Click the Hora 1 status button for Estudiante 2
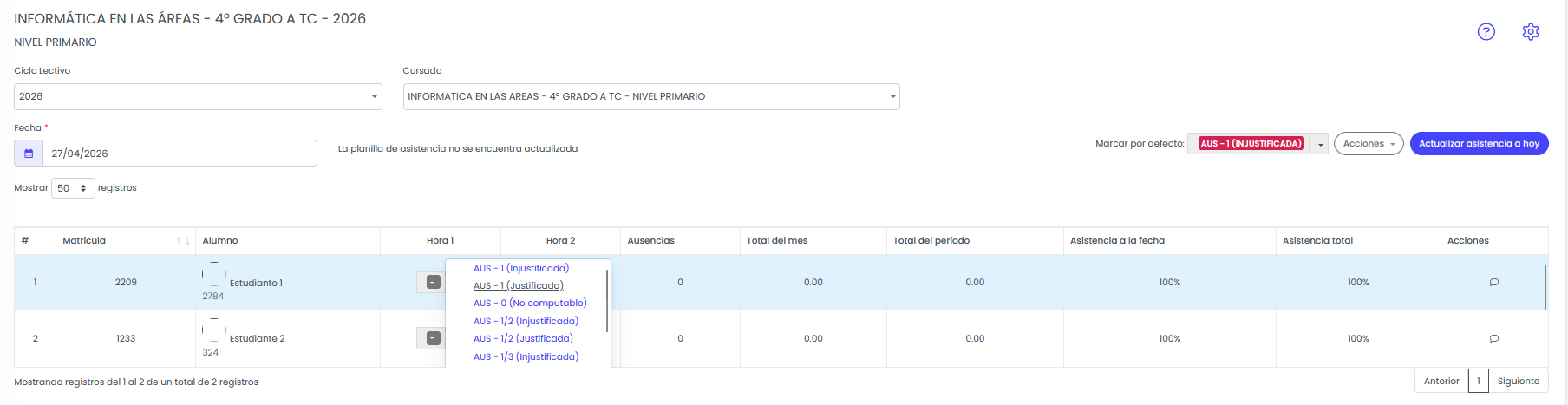This screenshot has height=405, width=1568. pyautogui.click(x=434, y=338)
